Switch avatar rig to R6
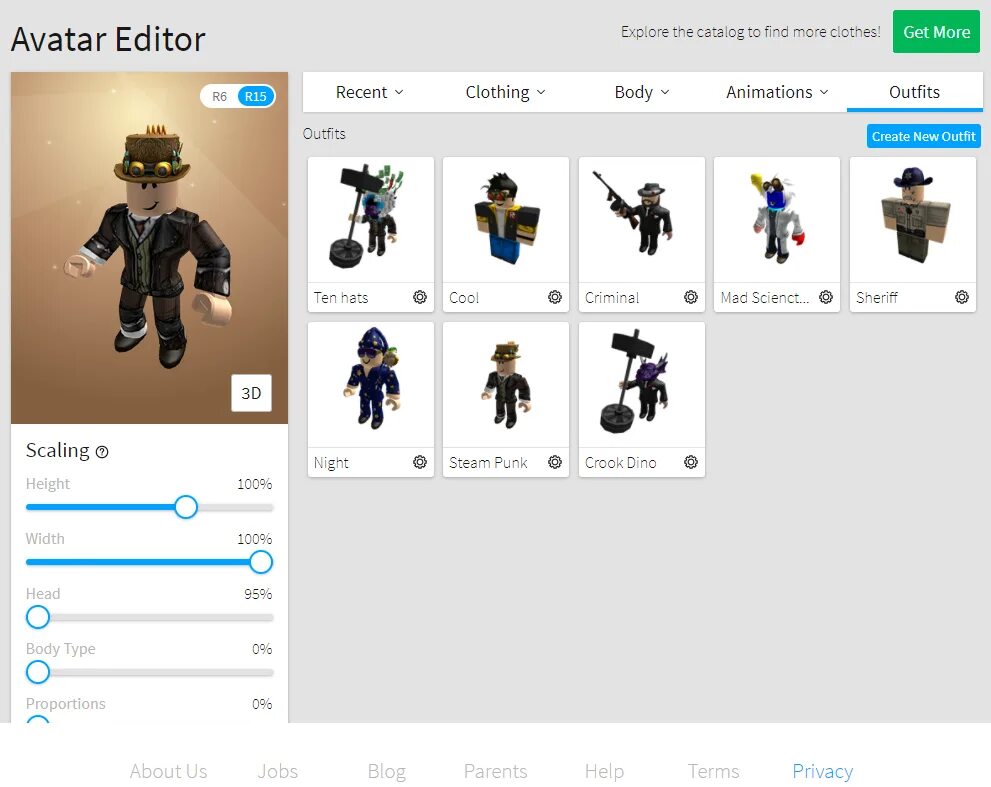The height and width of the screenshot is (787, 991). [219, 97]
